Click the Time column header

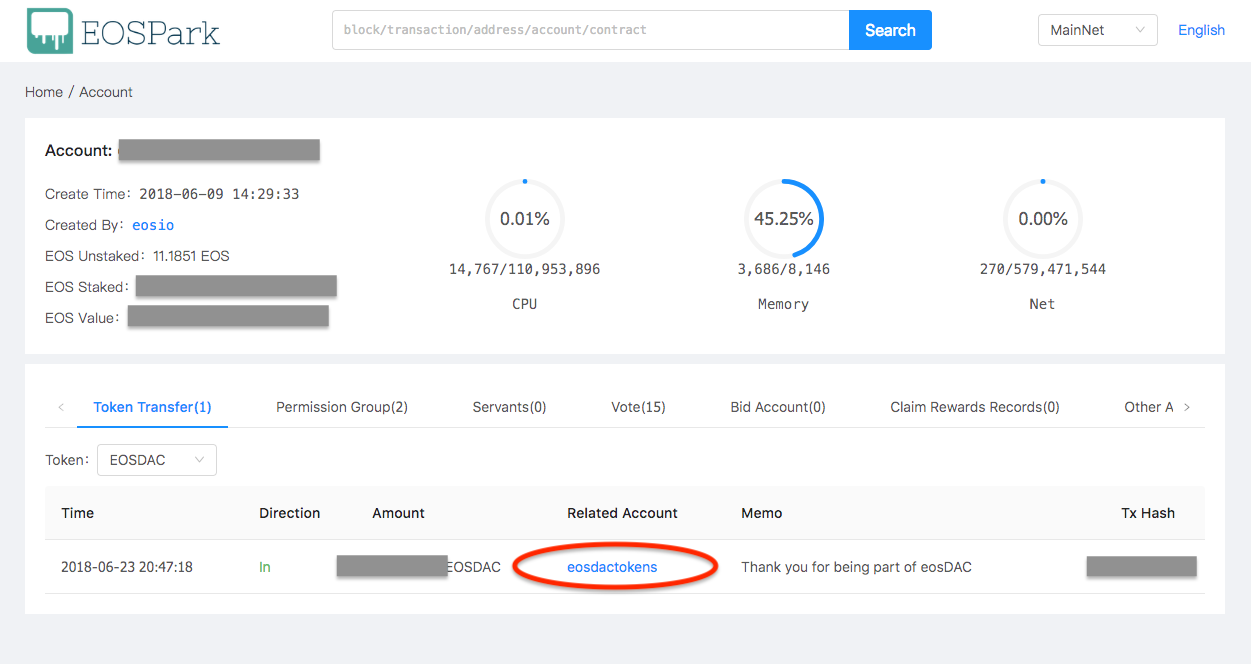[77, 513]
